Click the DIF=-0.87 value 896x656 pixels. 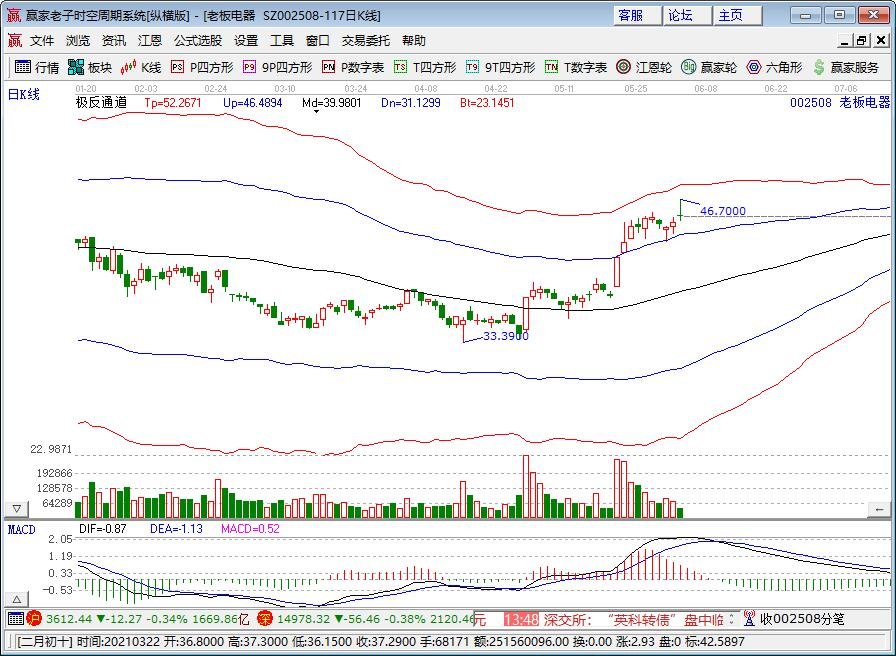[x=103, y=529]
